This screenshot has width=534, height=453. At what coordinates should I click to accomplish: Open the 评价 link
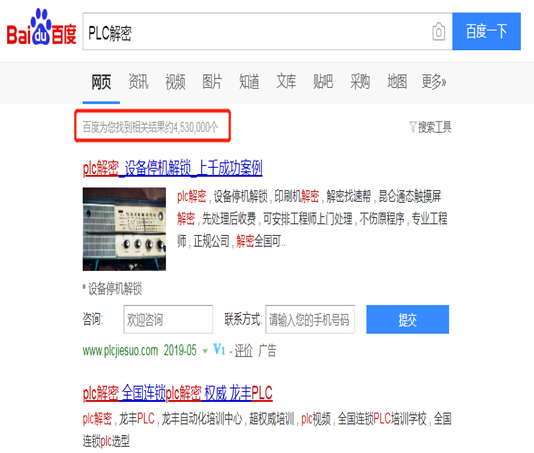(244, 350)
